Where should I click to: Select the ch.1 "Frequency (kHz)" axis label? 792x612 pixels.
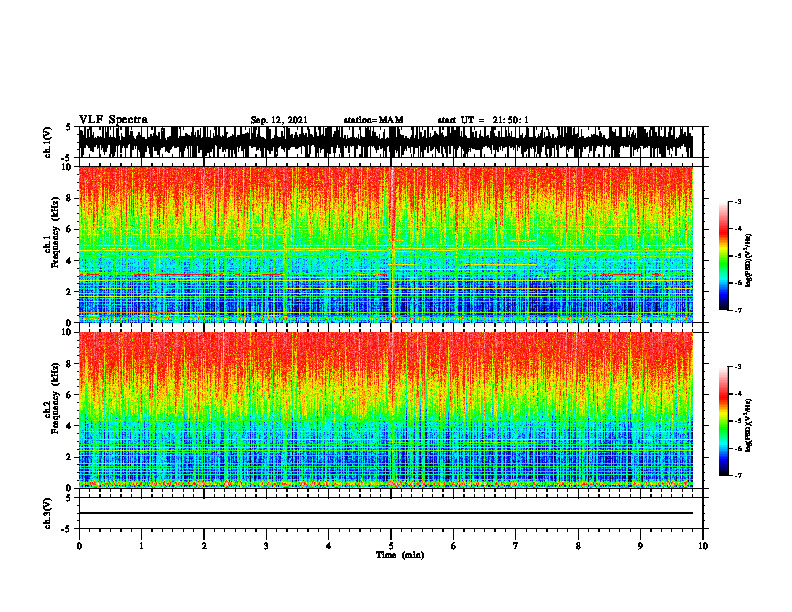[x=55, y=232]
